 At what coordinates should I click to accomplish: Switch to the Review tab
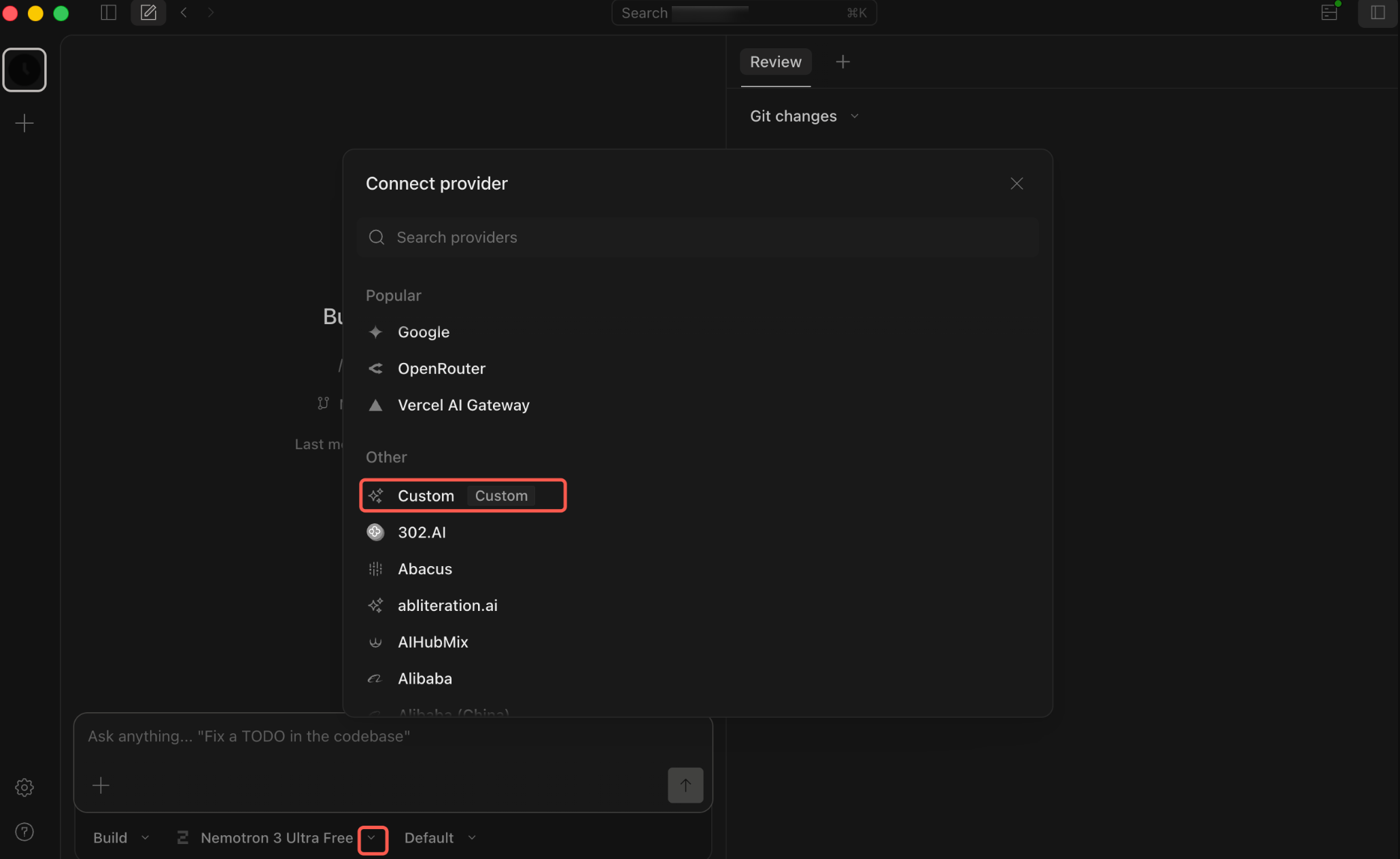tap(775, 62)
